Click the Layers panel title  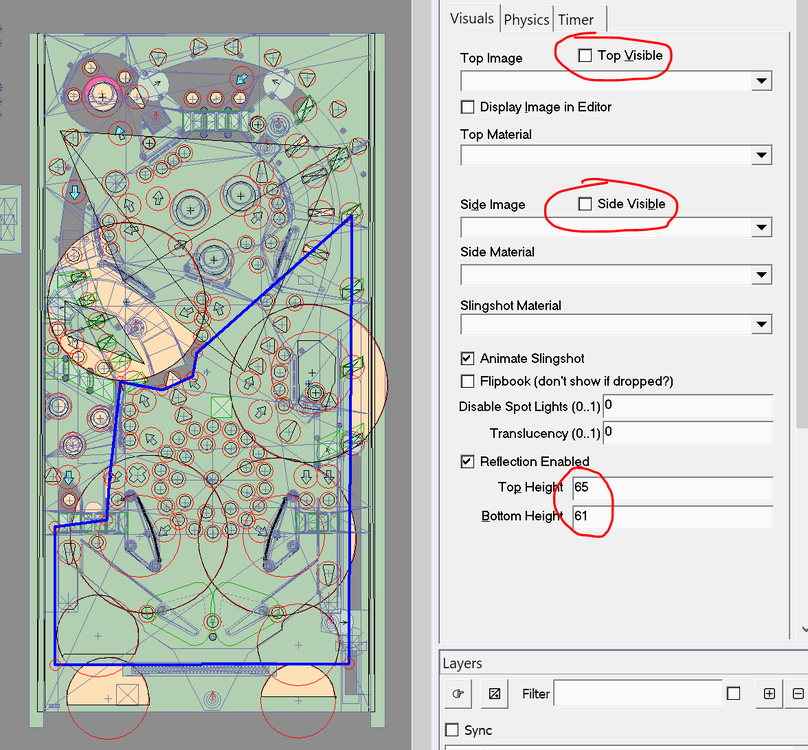click(x=462, y=663)
